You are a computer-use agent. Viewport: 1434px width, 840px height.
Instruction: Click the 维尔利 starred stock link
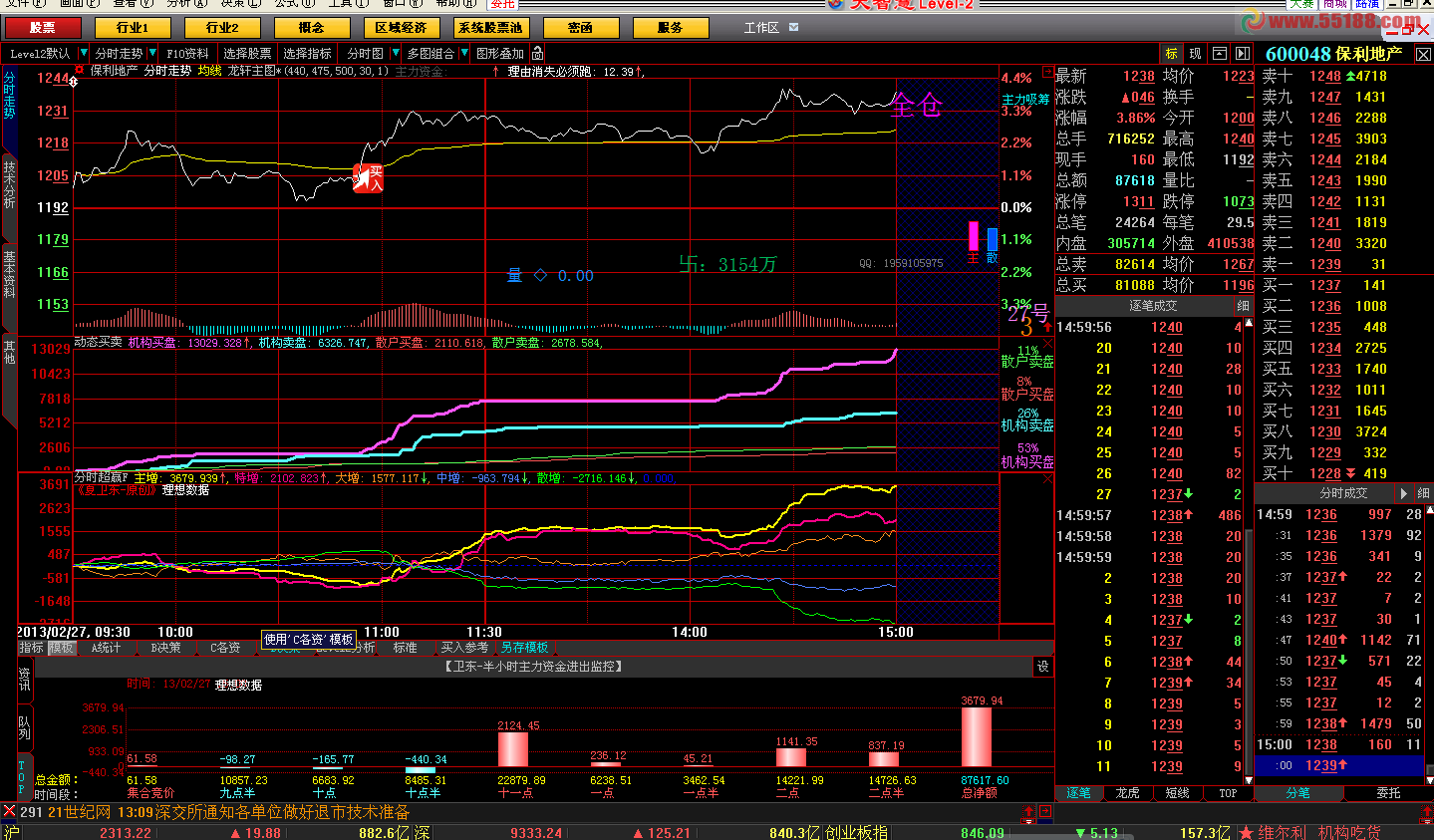[x=1280, y=832]
